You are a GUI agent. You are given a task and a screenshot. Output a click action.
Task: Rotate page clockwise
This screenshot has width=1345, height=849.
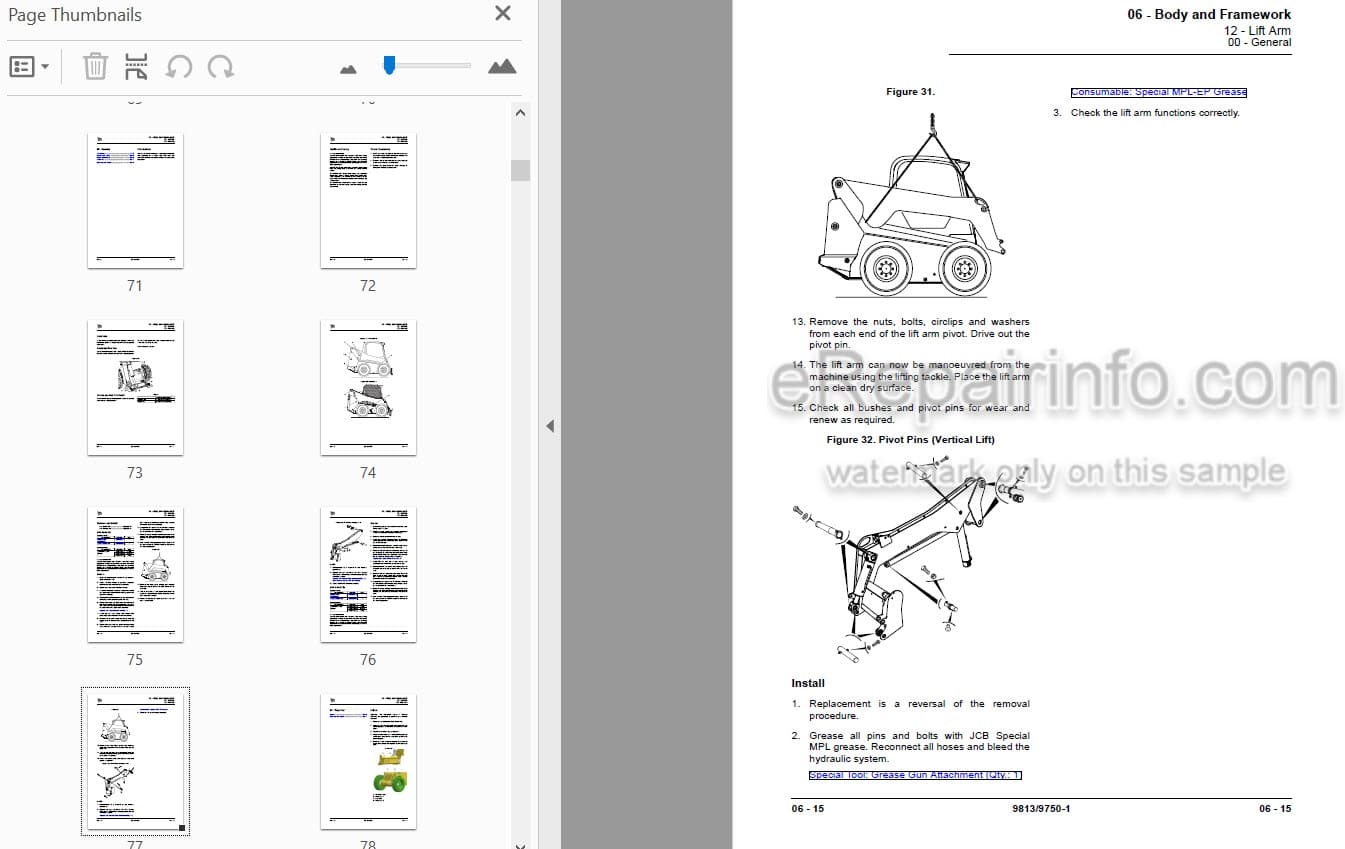click(x=221, y=67)
